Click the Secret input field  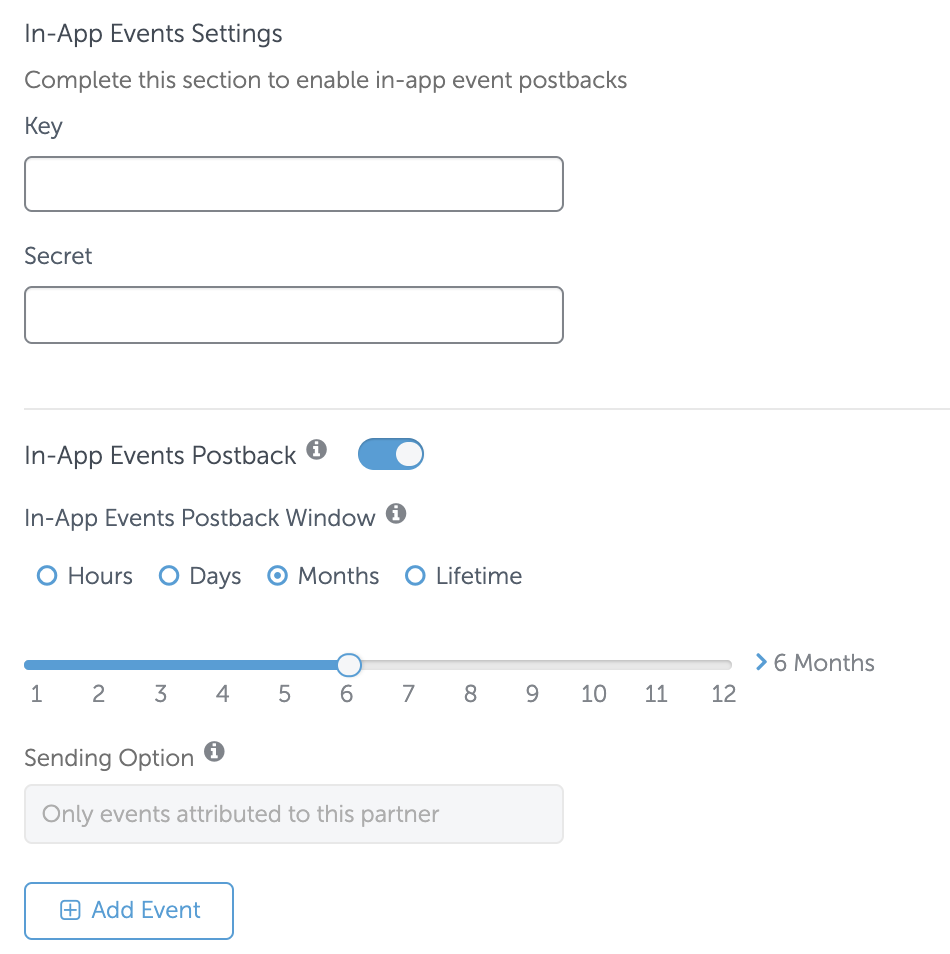[294, 315]
